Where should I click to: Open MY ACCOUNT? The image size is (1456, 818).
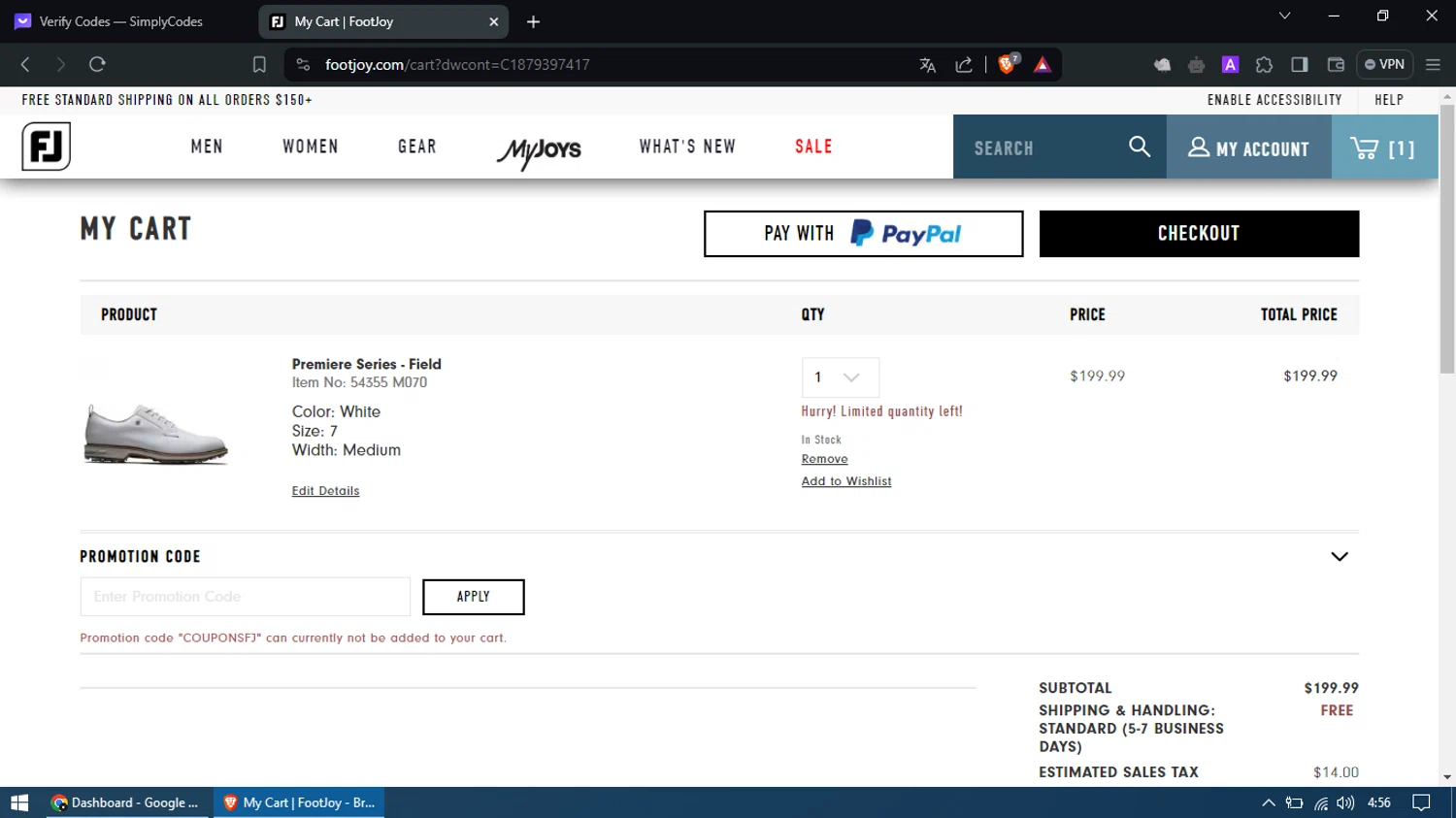[1249, 147]
